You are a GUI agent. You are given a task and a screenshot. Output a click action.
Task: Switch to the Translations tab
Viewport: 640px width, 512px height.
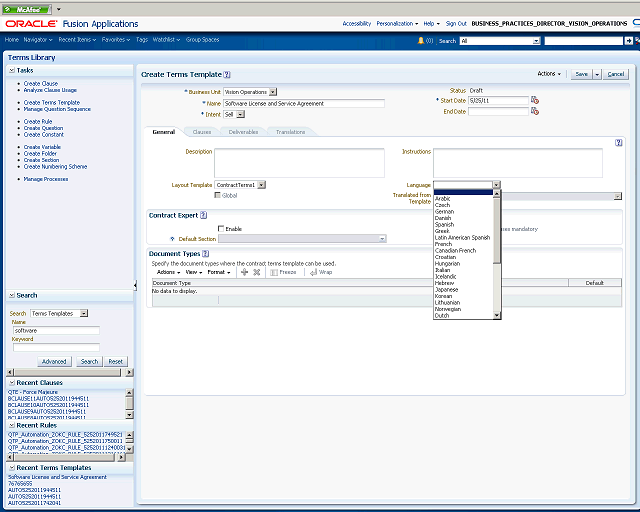click(290, 132)
